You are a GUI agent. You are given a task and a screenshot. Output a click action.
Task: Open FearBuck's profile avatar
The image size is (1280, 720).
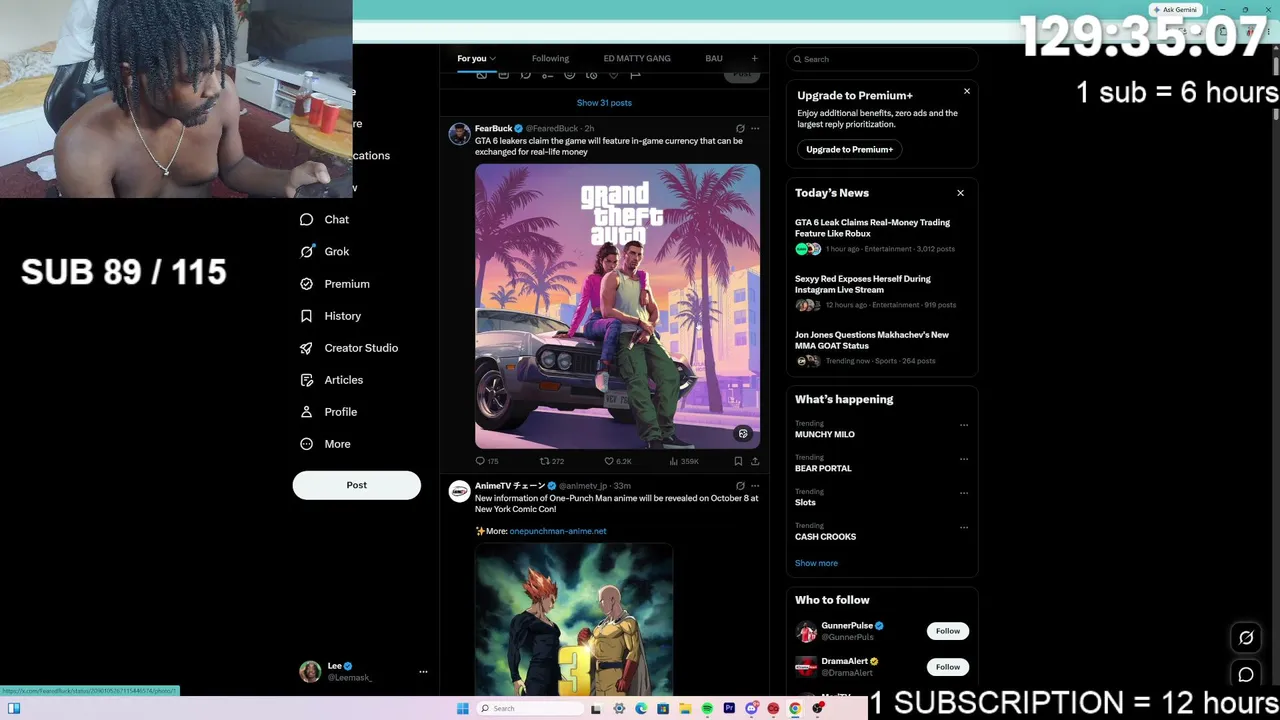point(459,135)
